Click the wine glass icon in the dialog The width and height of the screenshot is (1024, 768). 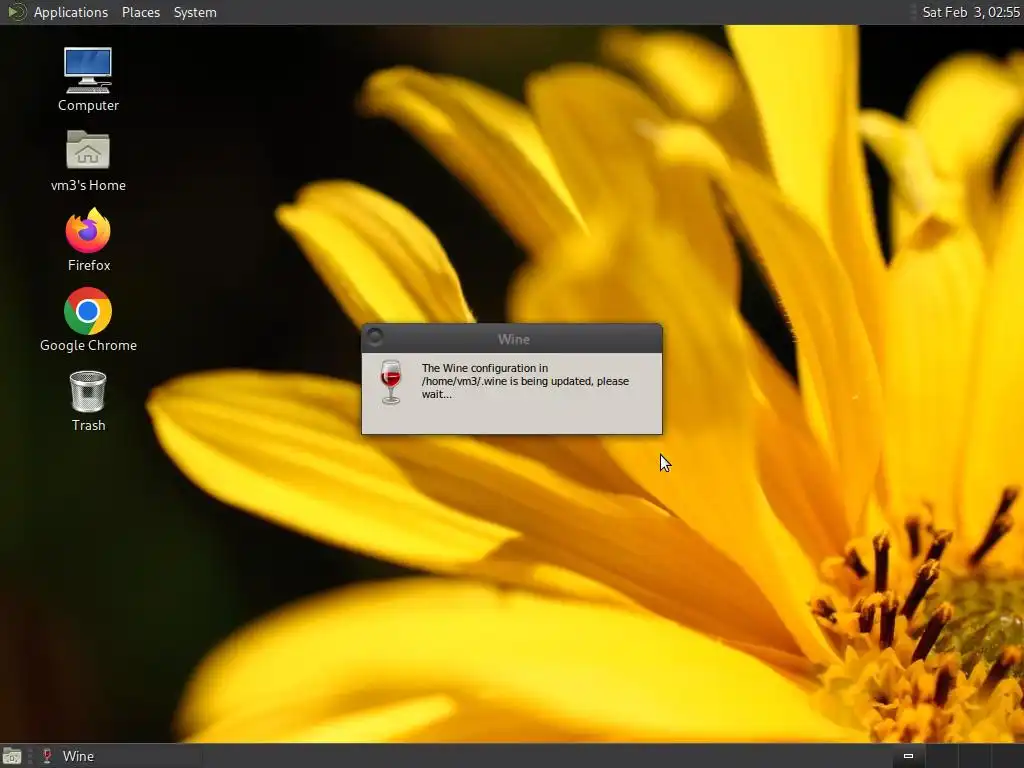(x=391, y=382)
